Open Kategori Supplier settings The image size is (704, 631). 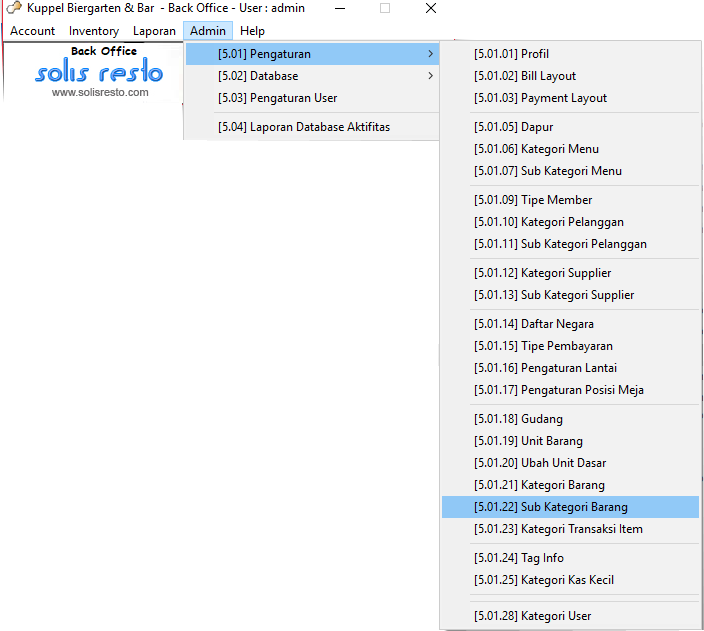542,273
